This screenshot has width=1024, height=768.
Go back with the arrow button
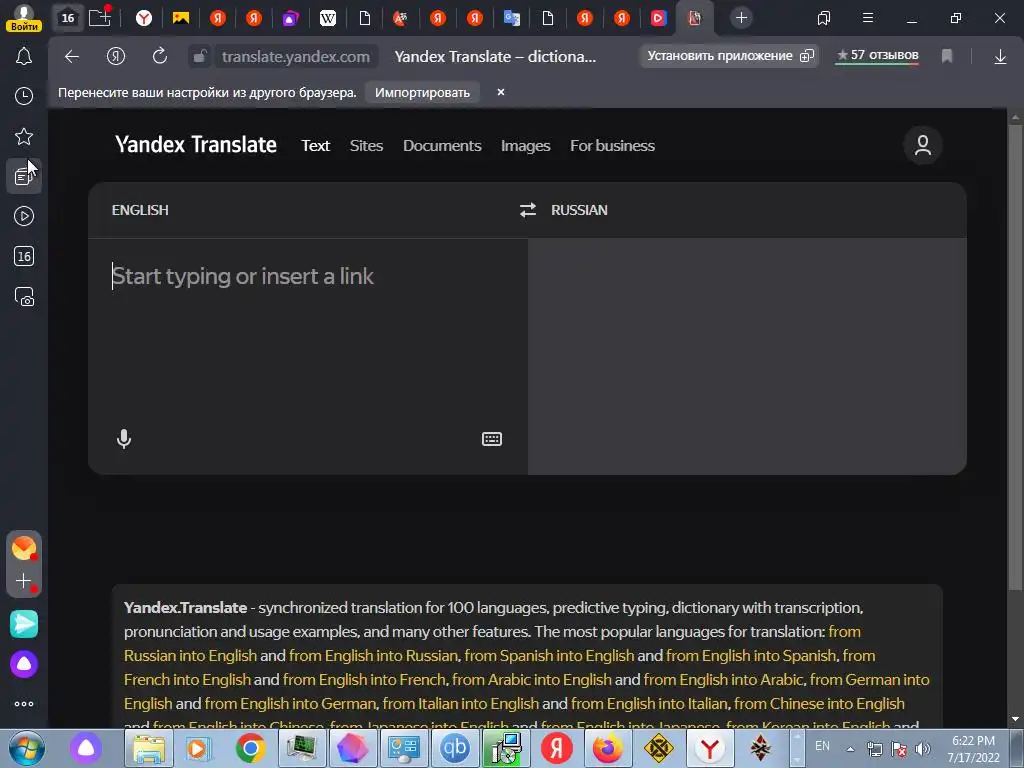tap(72, 56)
